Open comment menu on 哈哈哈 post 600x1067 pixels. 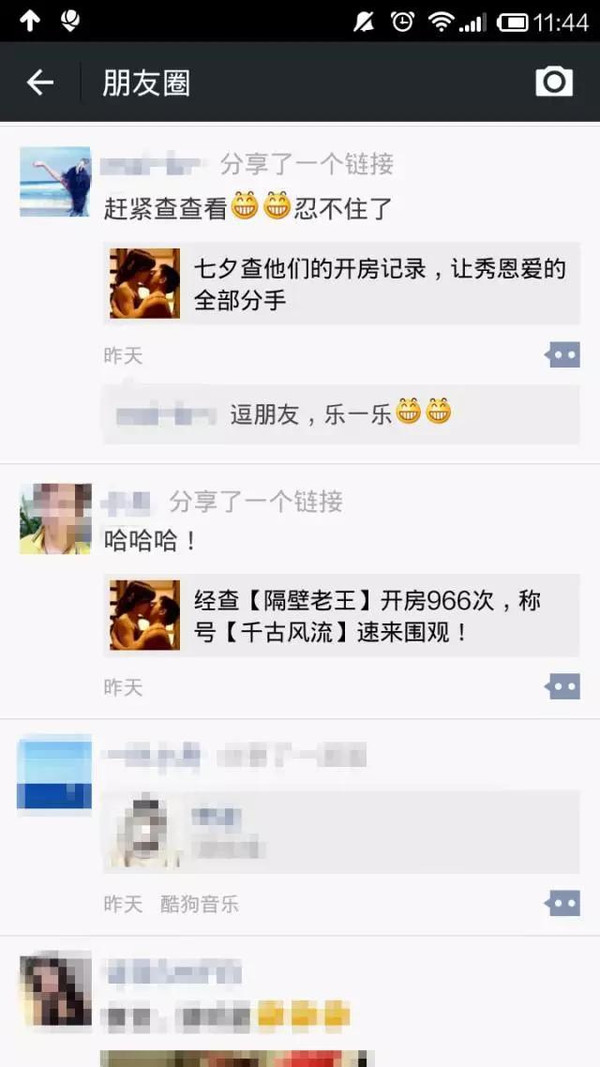point(563,687)
